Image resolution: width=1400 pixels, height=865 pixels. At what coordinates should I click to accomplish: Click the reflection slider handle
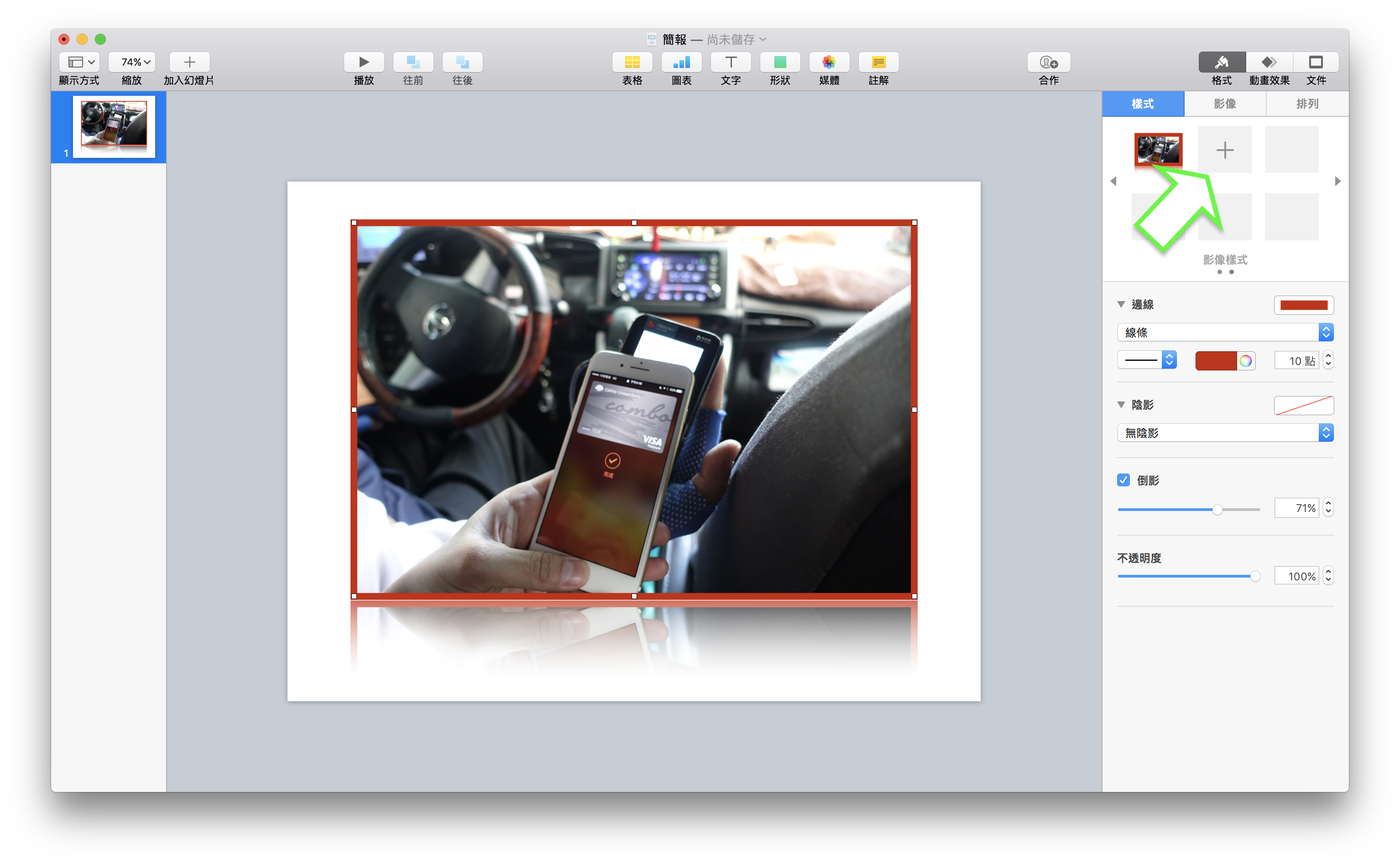(x=1217, y=509)
